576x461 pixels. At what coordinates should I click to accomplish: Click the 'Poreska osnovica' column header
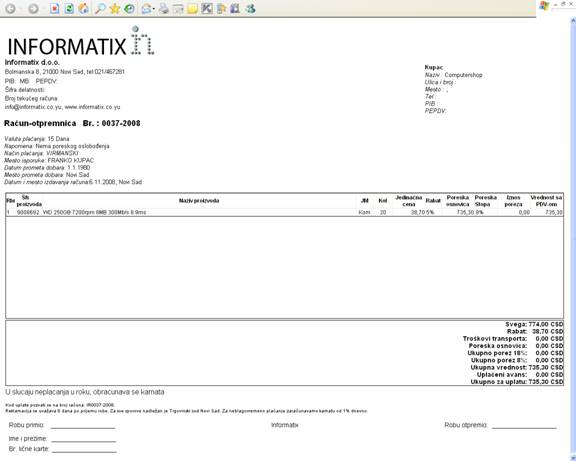458,201
